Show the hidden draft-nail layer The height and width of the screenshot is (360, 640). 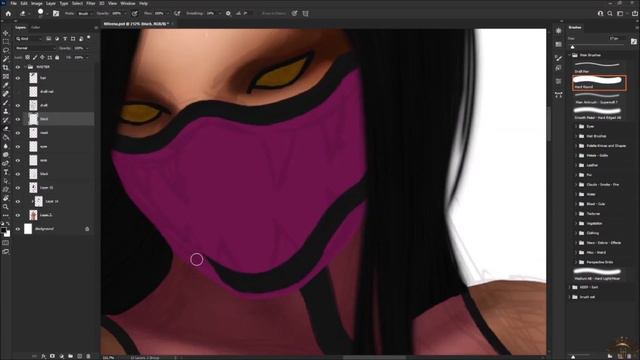(x=18, y=92)
